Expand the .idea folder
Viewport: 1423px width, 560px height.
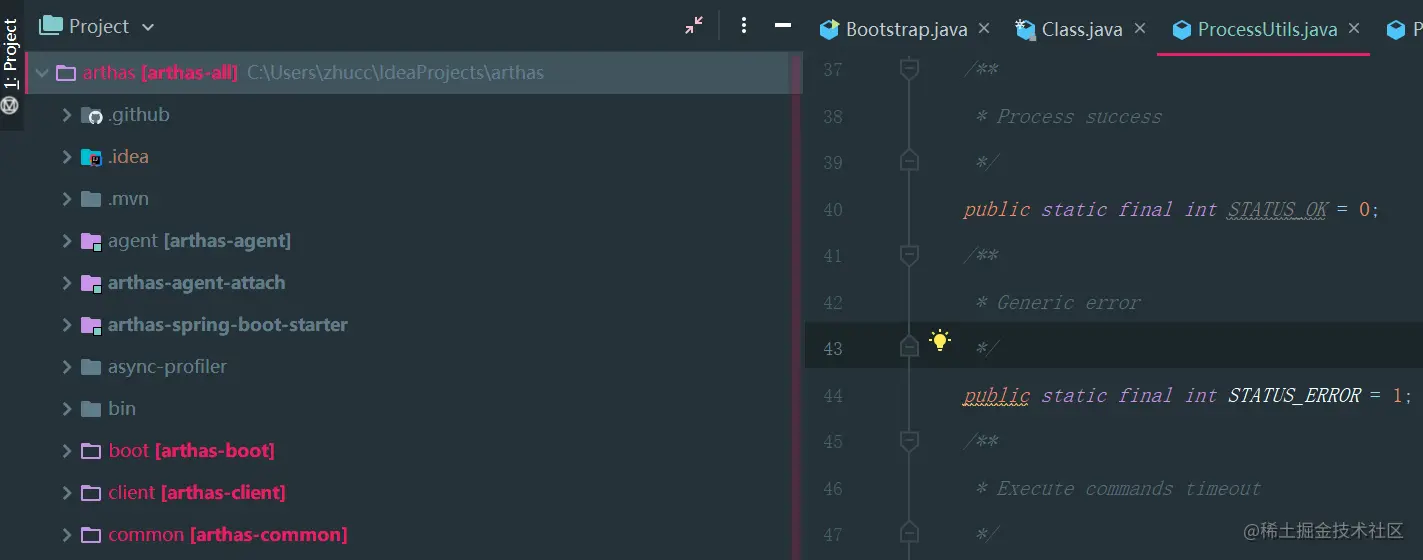point(66,157)
